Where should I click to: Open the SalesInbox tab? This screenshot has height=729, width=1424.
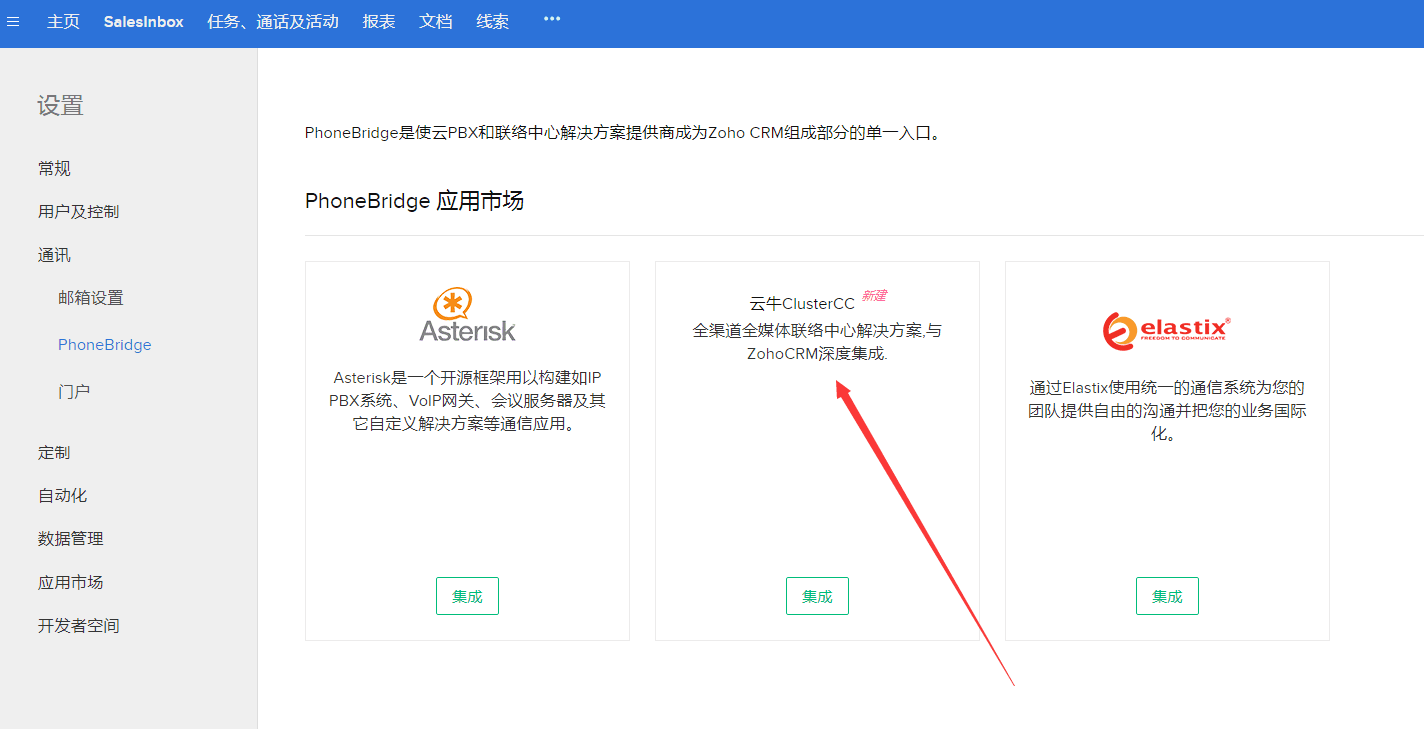coord(143,21)
